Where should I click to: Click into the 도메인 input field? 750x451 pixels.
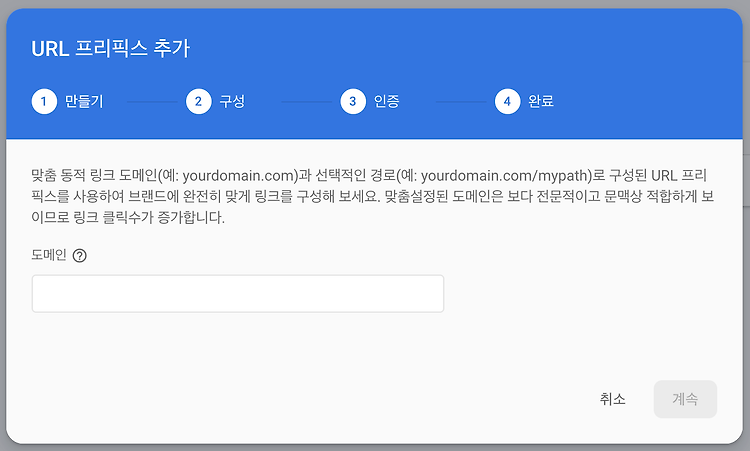238,294
